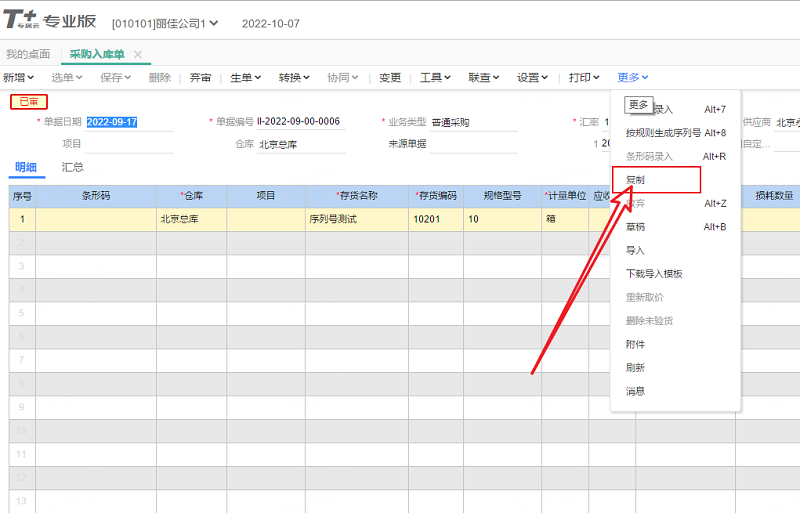800x513 pixels.
Task: Expand the 联查 menu
Action: click(x=484, y=77)
